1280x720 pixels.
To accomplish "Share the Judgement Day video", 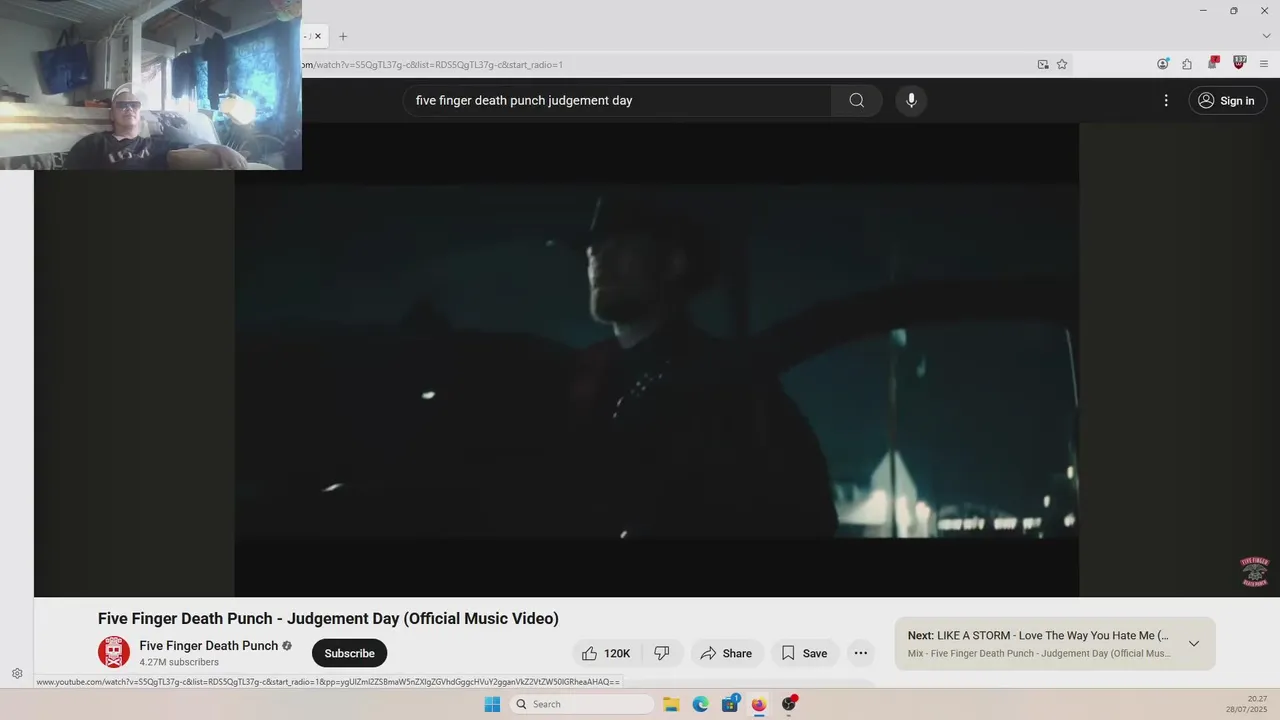I will click(726, 653).
